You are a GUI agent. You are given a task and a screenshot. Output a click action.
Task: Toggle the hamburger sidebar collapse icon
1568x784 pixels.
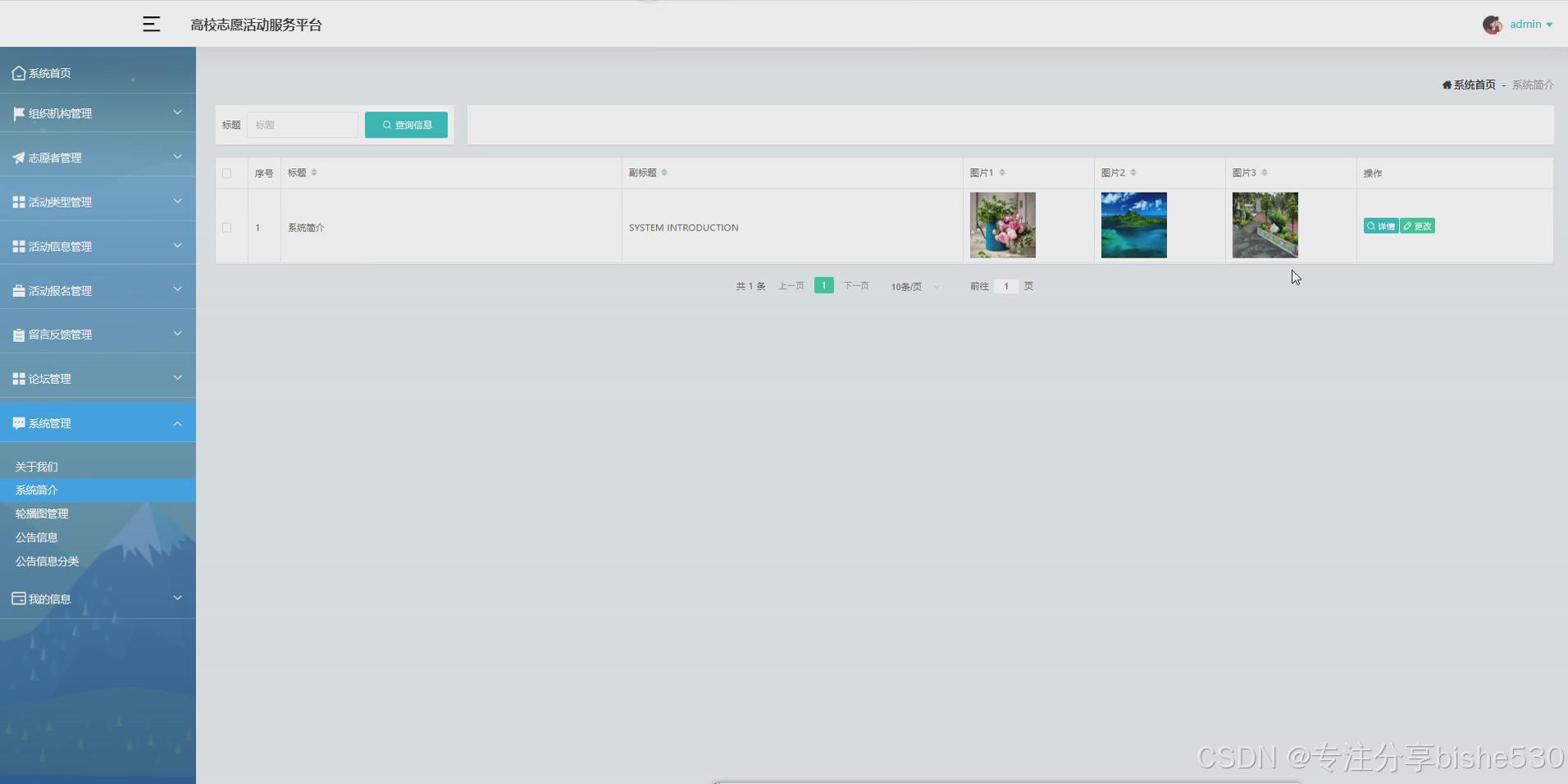(x=151, y=25)
